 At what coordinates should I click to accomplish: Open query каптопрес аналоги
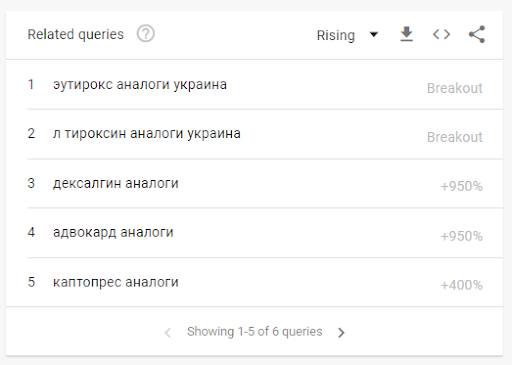tap(116, 282)
